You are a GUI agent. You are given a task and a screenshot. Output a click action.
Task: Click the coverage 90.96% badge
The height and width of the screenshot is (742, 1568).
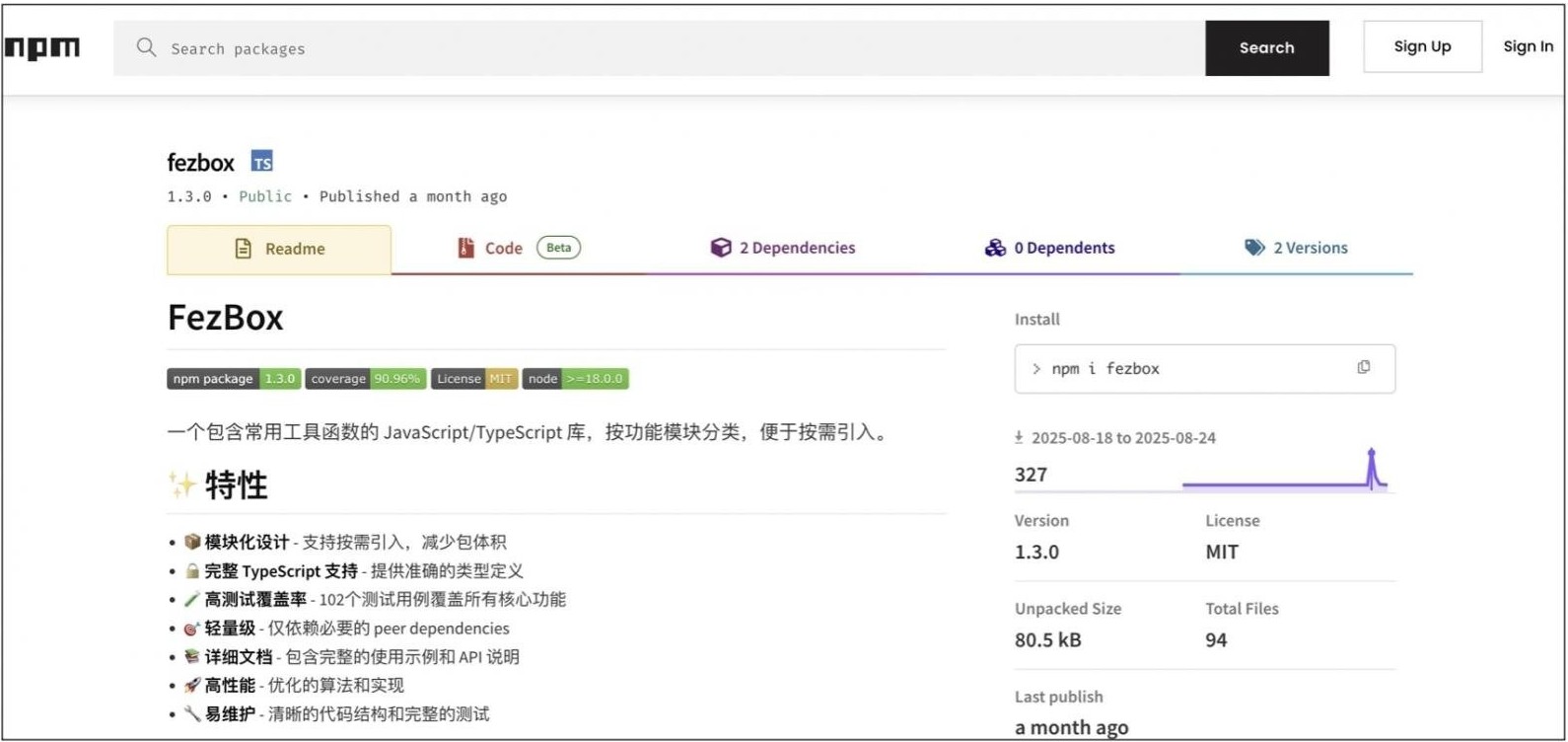pos(365,379)
